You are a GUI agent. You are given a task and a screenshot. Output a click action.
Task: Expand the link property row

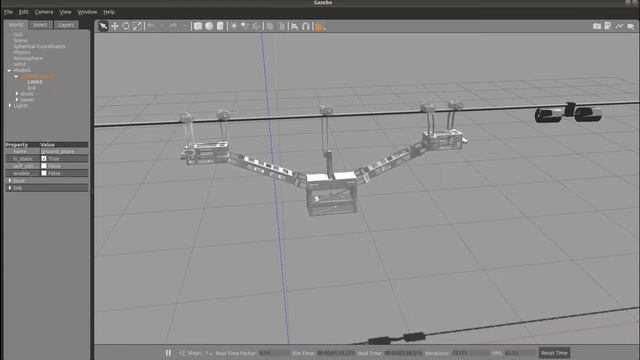pos(10,188)
